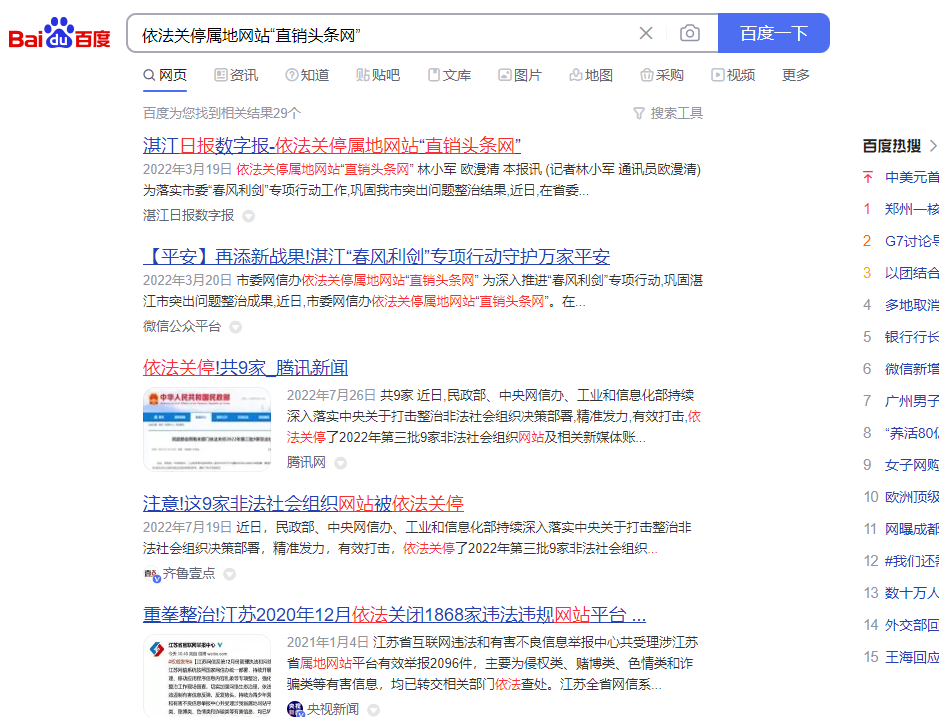Expand the arrow beside 央视新闻
Screen dimensions: 939x717
[x=374, y=710]
